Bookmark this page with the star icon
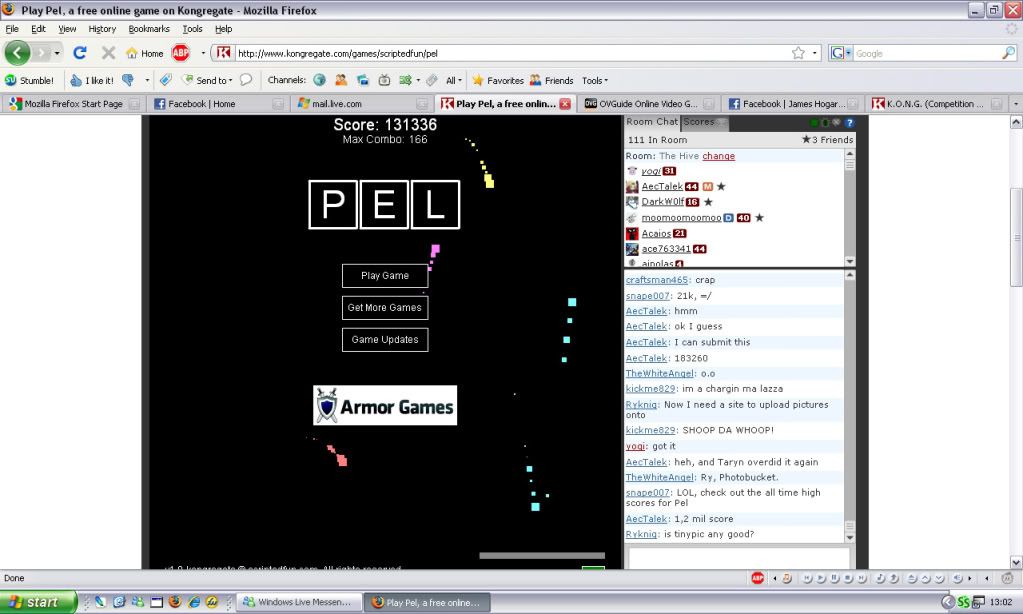The image size is (1023, 614). (x=798, y=53)
